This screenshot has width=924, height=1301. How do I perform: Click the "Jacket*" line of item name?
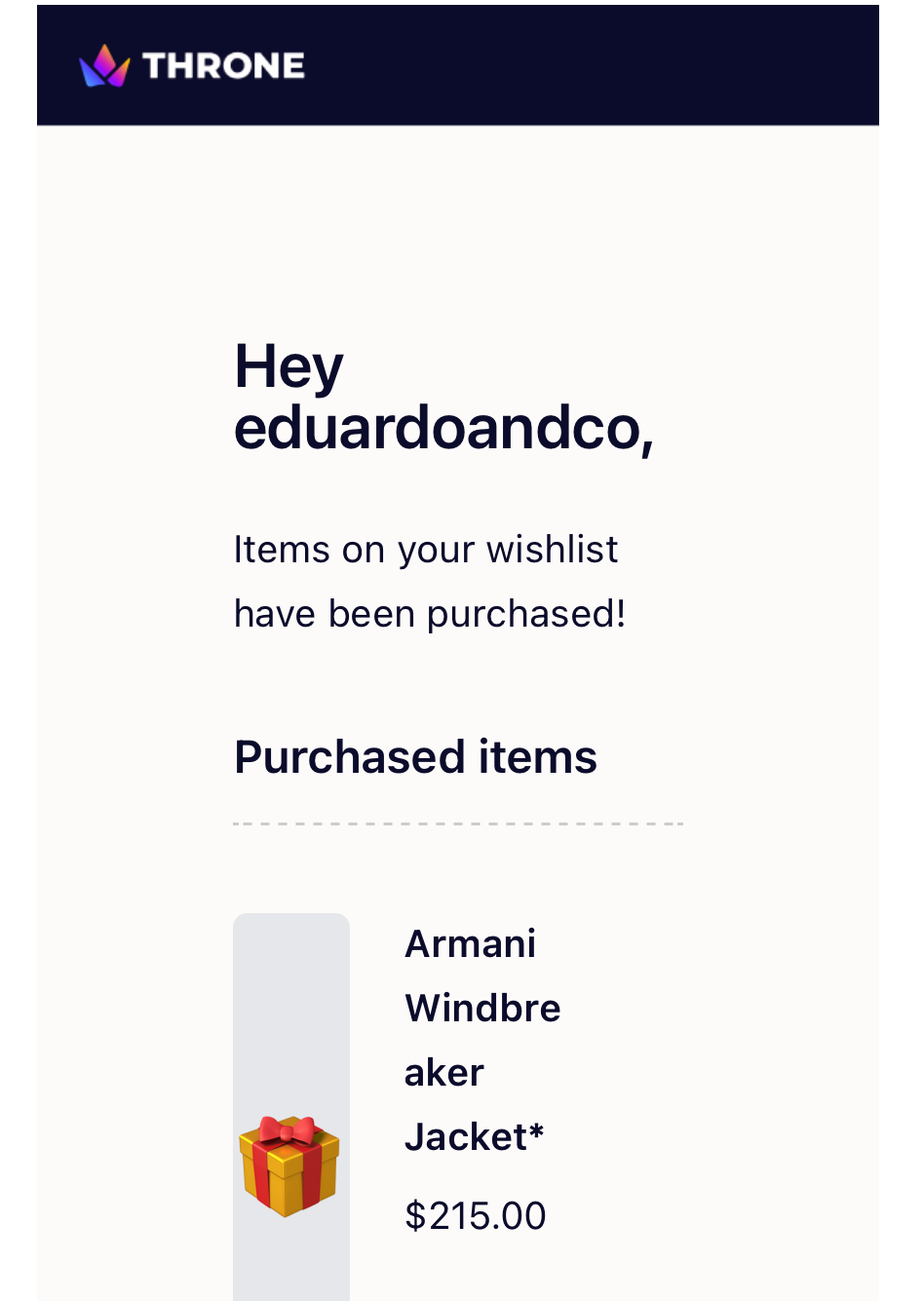click(474, 1136)
